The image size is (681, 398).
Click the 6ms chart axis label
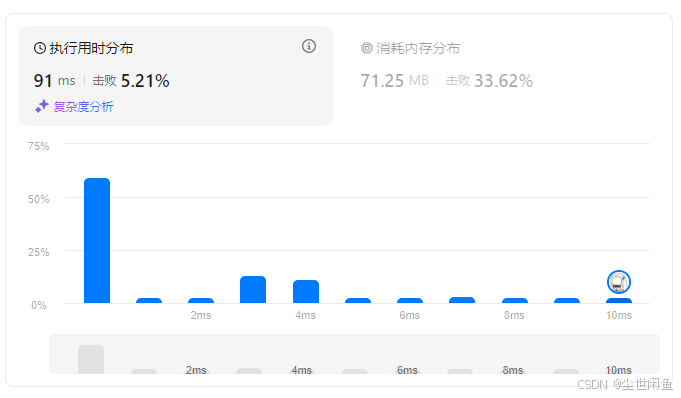tap(410, 315)
